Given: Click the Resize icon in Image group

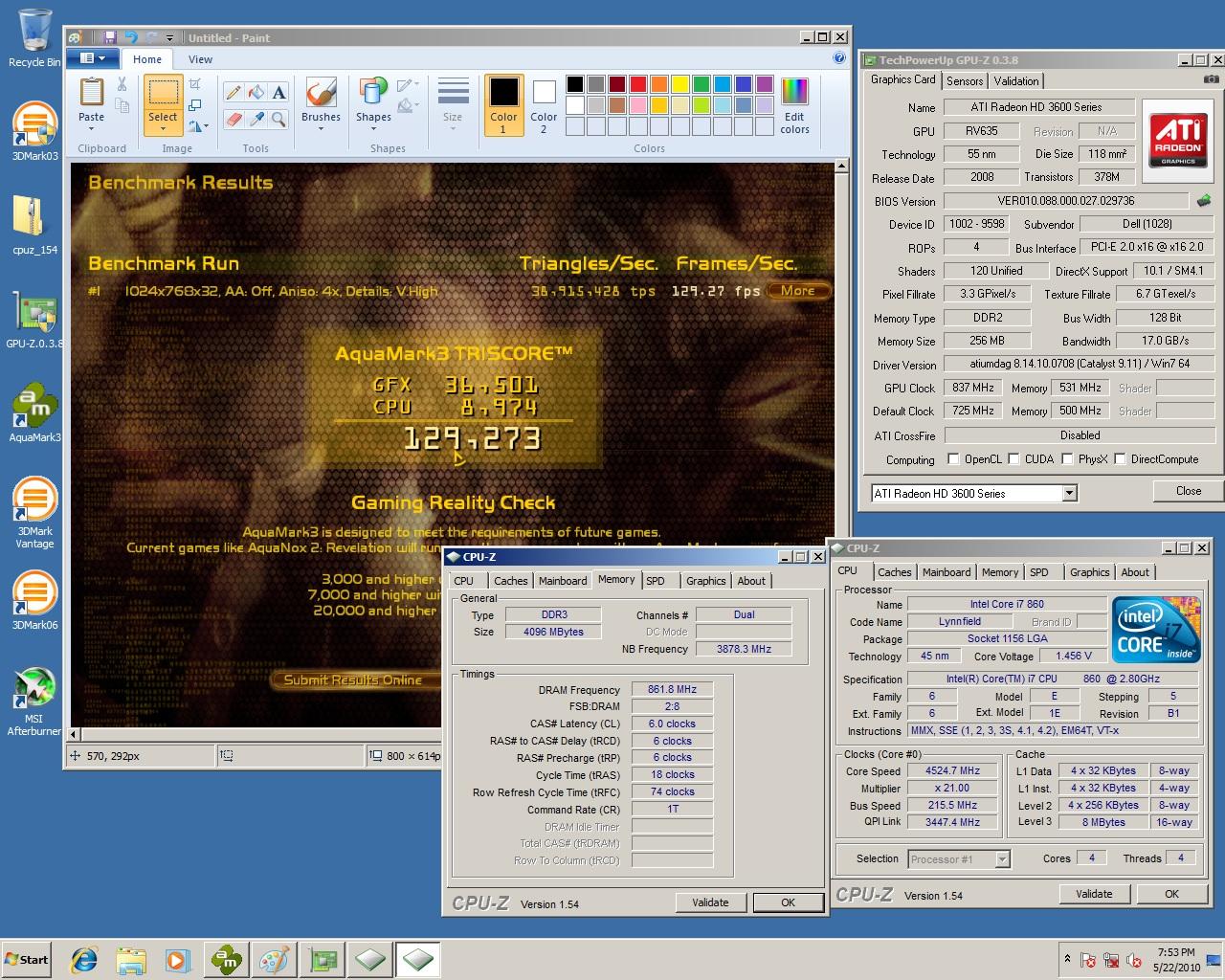Looking at the screenshot, I should [x=195, y=105].
